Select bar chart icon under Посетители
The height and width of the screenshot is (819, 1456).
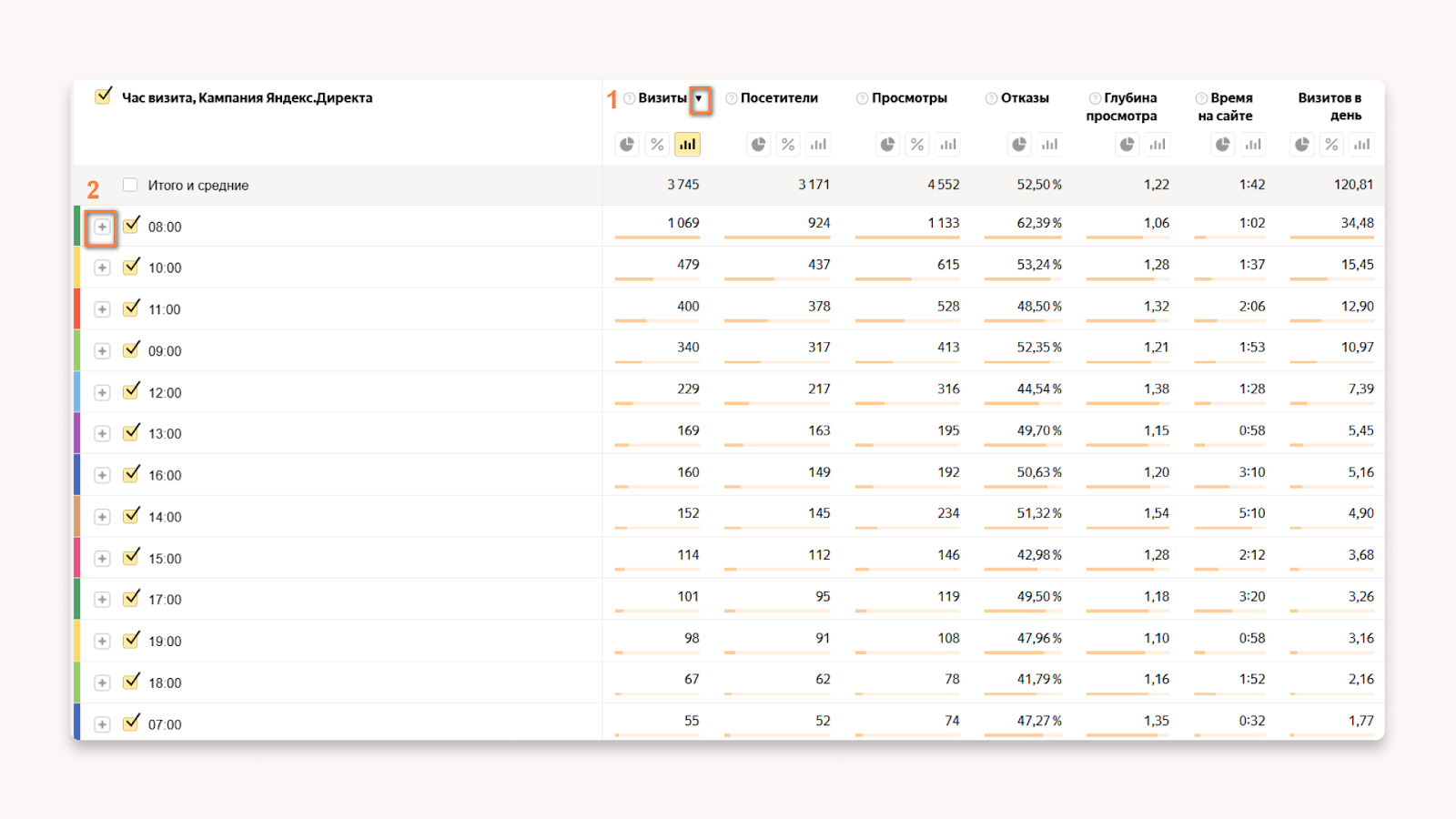click(819, 144)
